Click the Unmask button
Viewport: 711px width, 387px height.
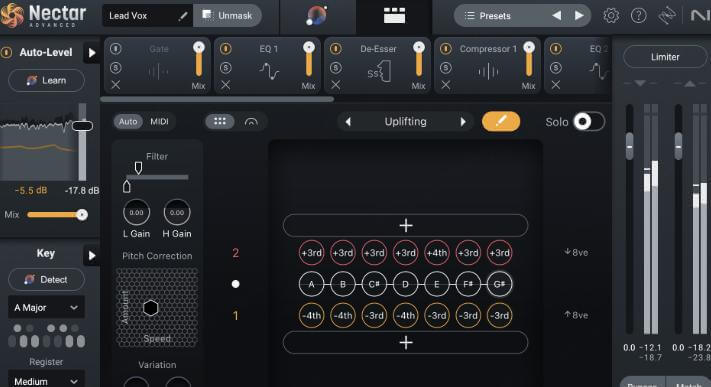coord(227,15)
